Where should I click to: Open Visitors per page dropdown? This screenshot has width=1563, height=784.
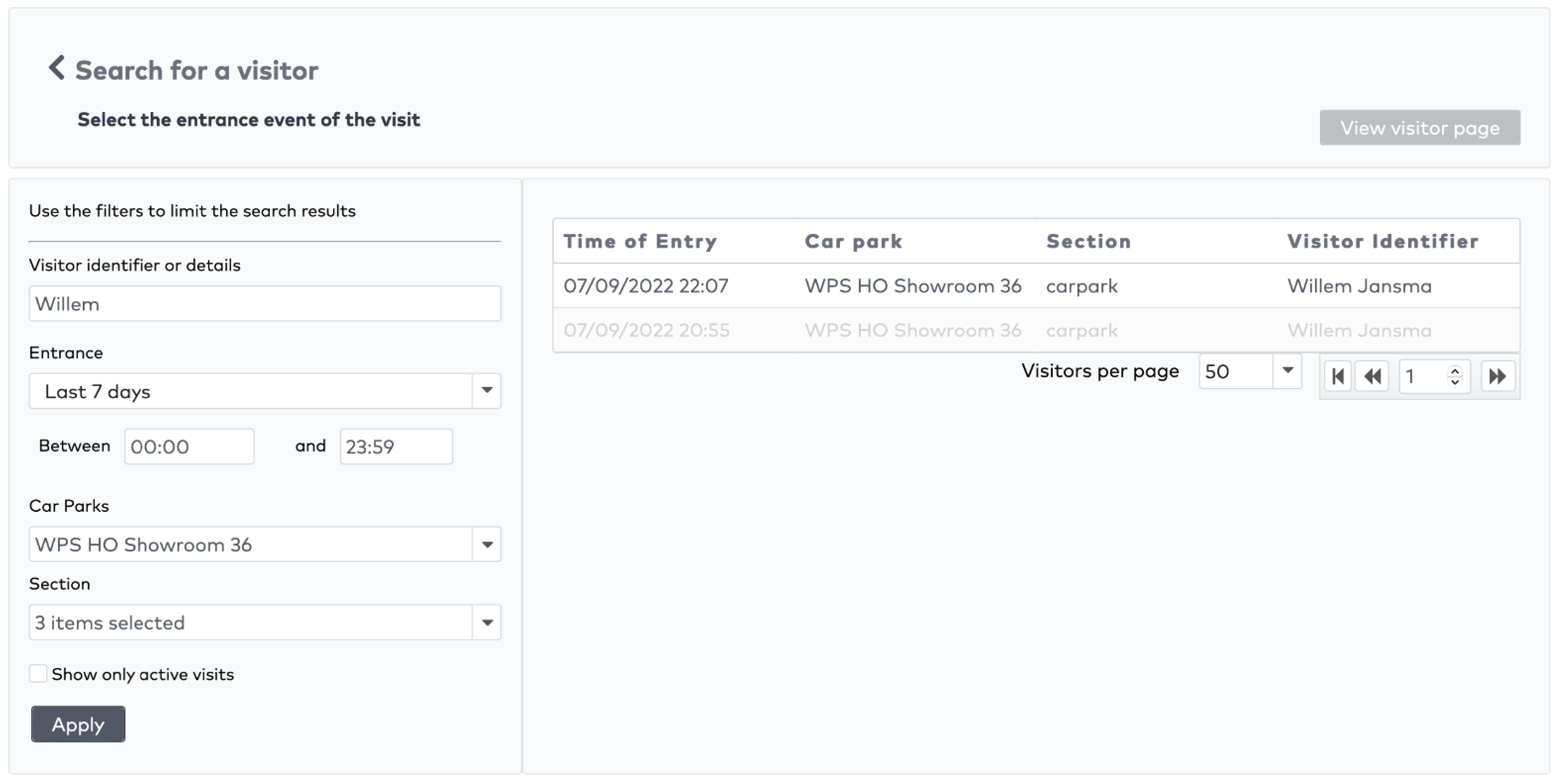pyautogui.click(x=1287, y=371)
